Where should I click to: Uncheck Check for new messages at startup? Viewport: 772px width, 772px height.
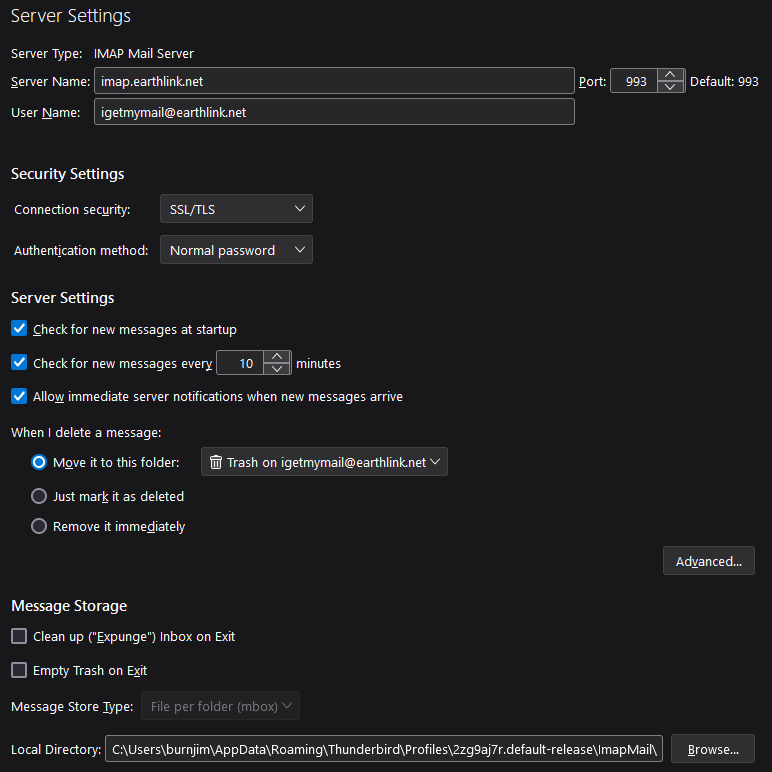[x=19, y=328]
